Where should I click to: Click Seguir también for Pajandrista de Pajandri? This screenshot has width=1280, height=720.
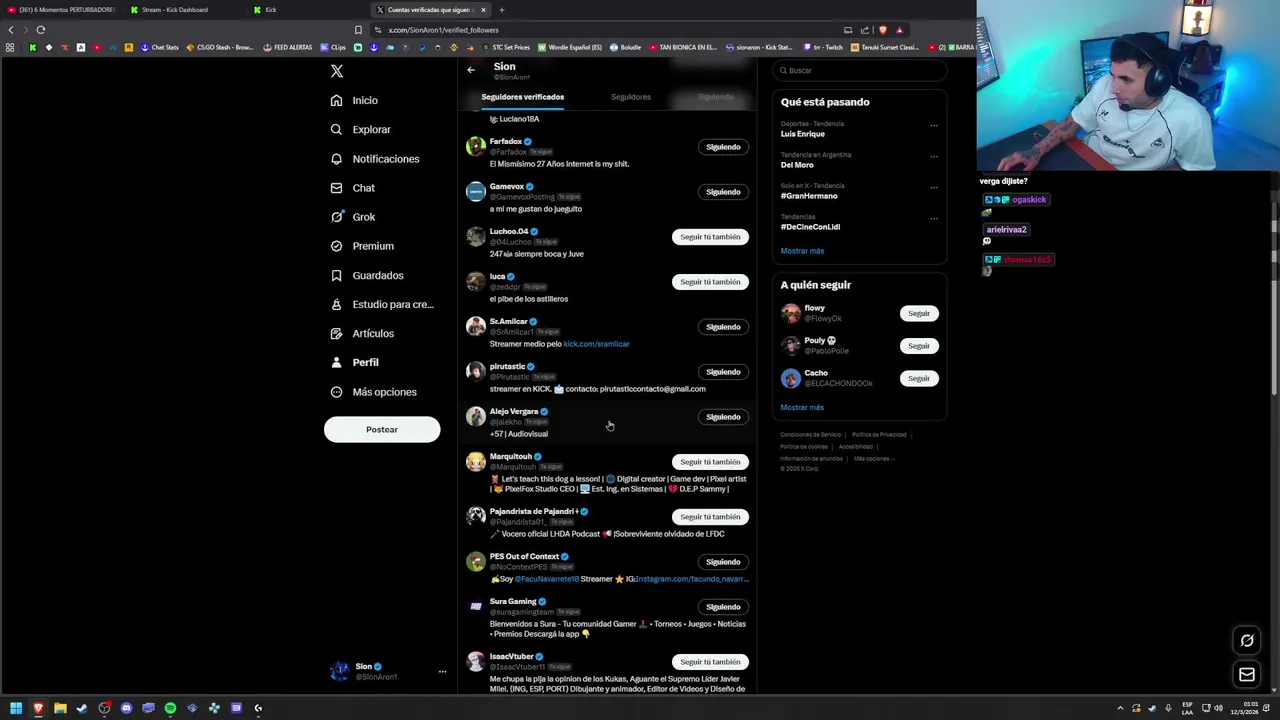tap(710, 517)
